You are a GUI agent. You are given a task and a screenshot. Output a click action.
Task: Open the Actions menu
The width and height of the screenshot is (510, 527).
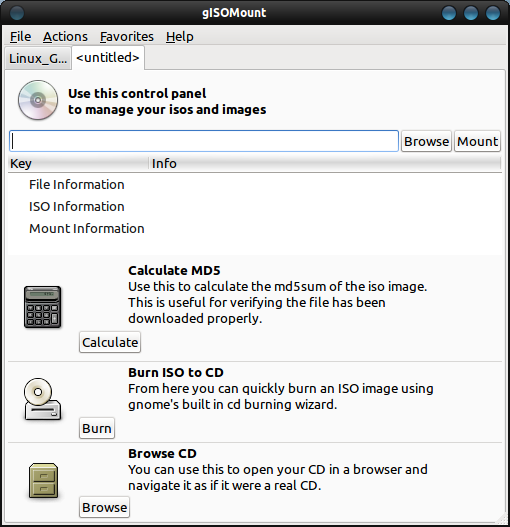(65, 36)
